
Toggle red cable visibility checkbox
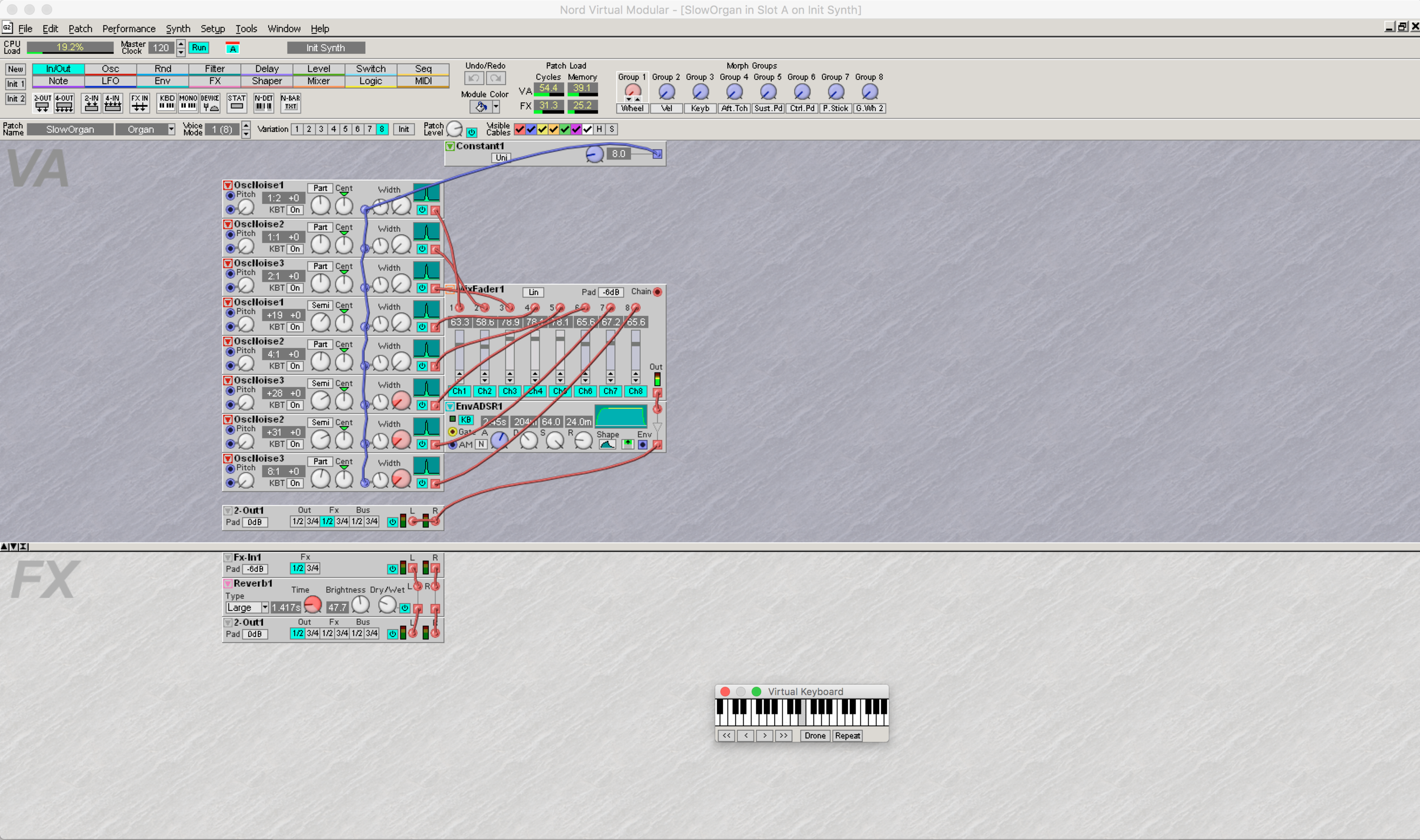(519, 129)
